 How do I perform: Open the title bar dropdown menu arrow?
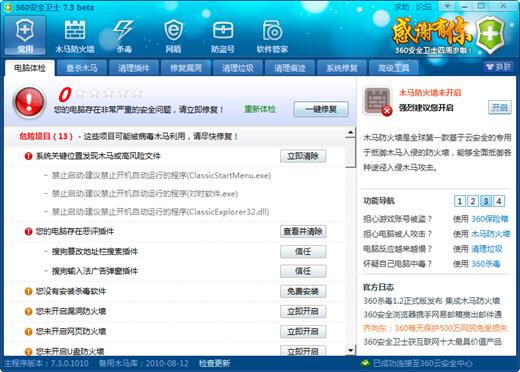[x=448, y=6]
